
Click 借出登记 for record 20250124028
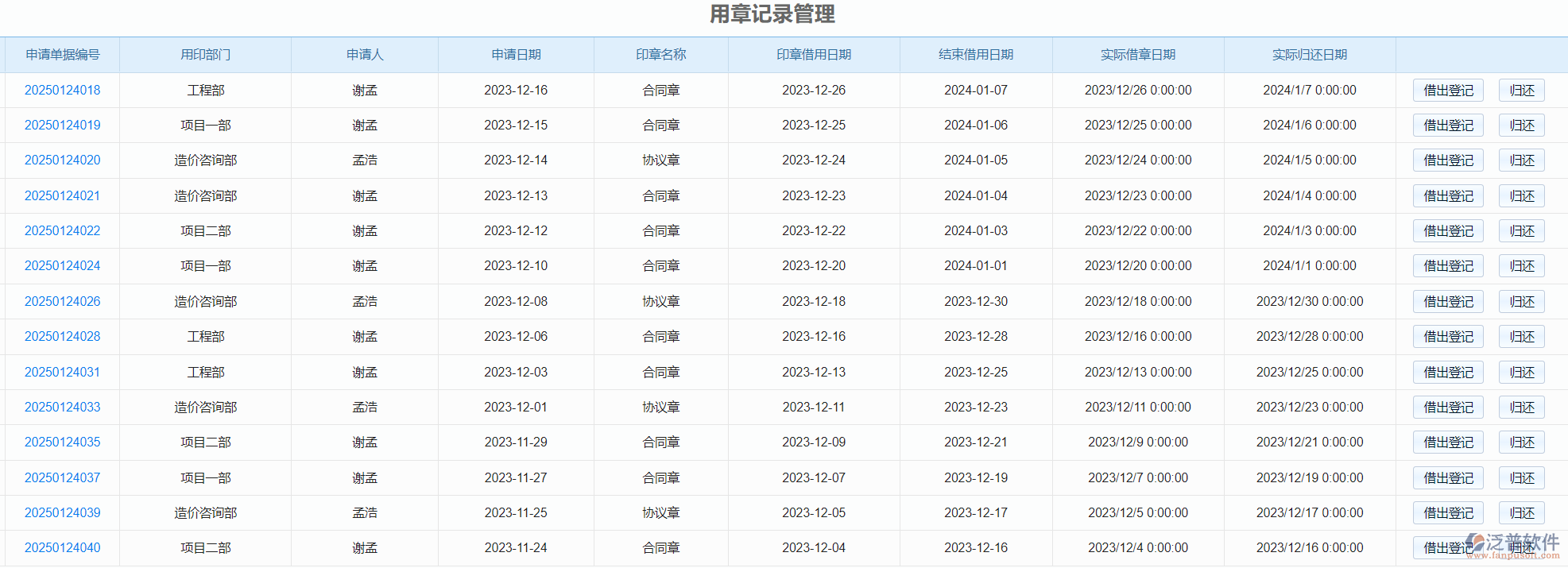click(1448, 337)
